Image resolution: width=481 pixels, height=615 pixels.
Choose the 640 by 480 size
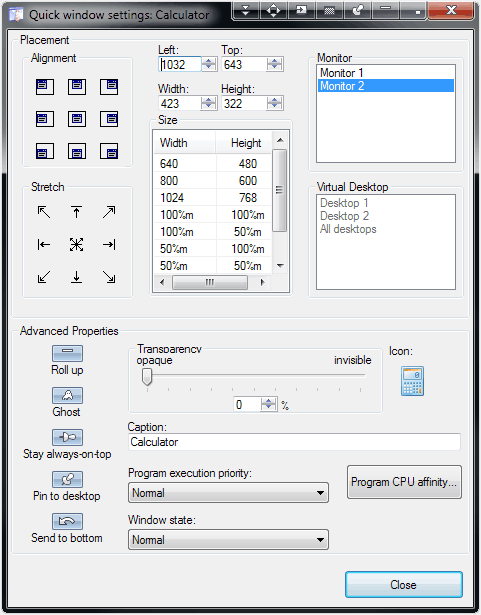point(213,164)
